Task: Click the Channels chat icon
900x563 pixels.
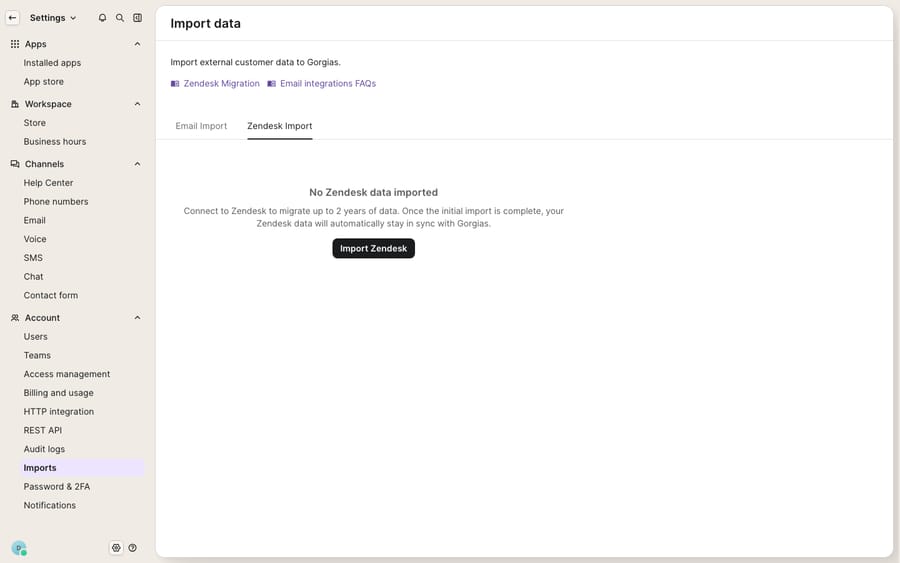Action: (x=15, y=164)
